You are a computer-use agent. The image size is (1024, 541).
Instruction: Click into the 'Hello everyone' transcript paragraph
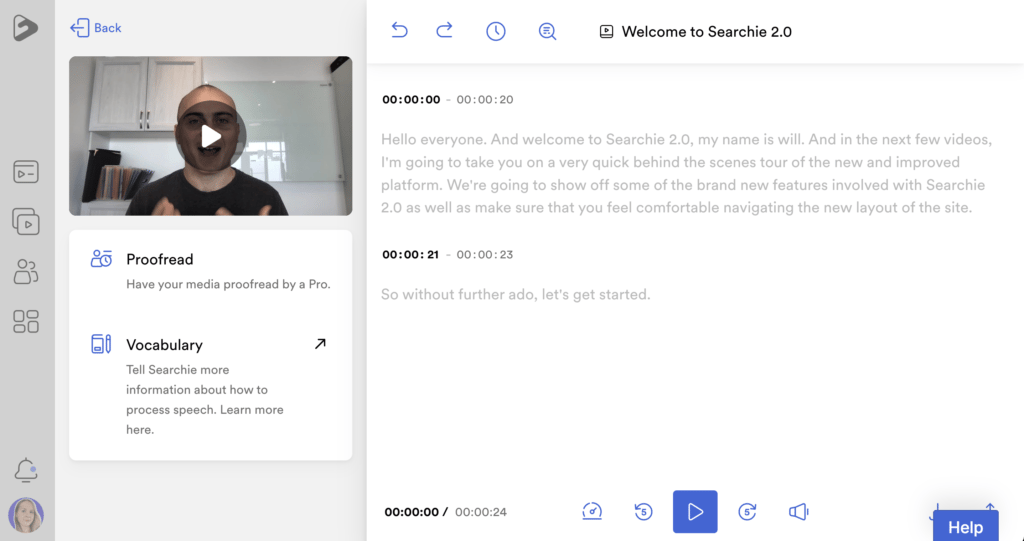(x=687, y=174)
